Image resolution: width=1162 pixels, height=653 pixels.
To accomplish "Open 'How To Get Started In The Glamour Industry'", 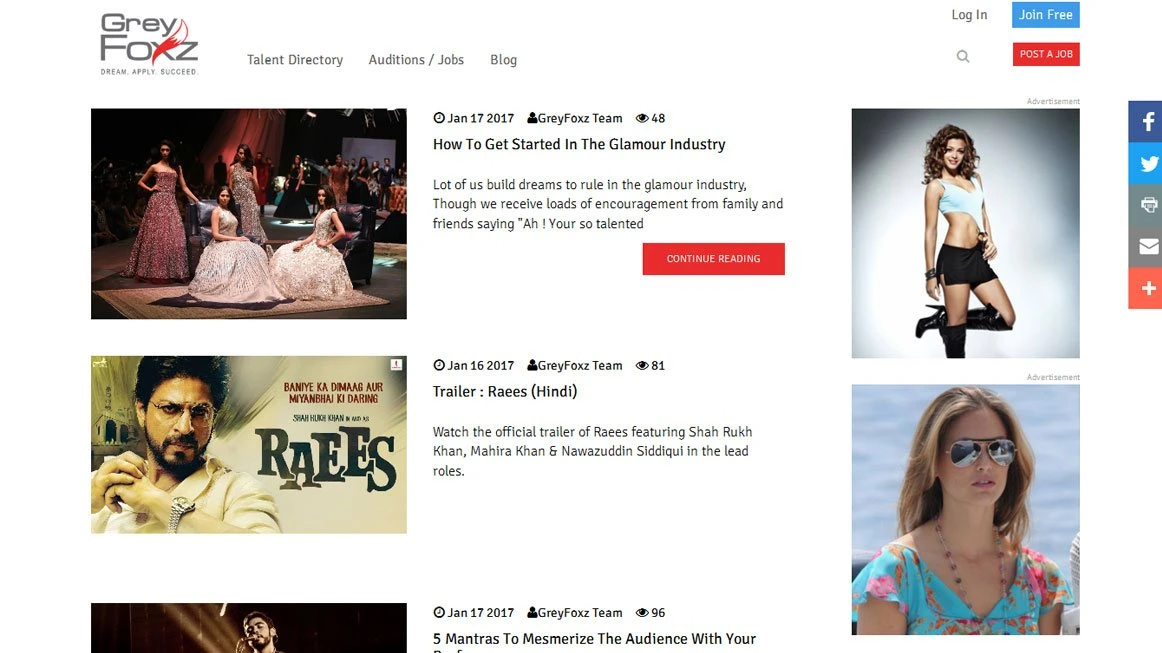I will point(579,144).
